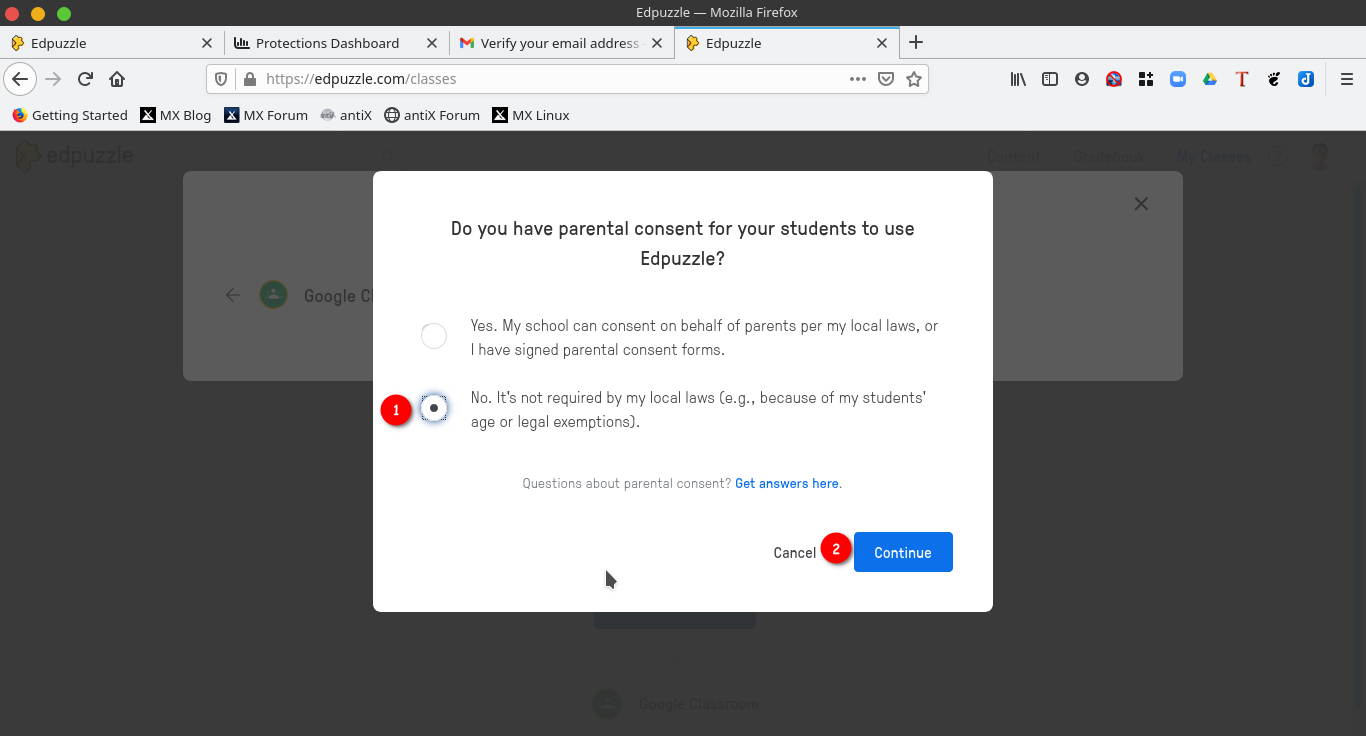Click the Continue button

pos(903,552)
